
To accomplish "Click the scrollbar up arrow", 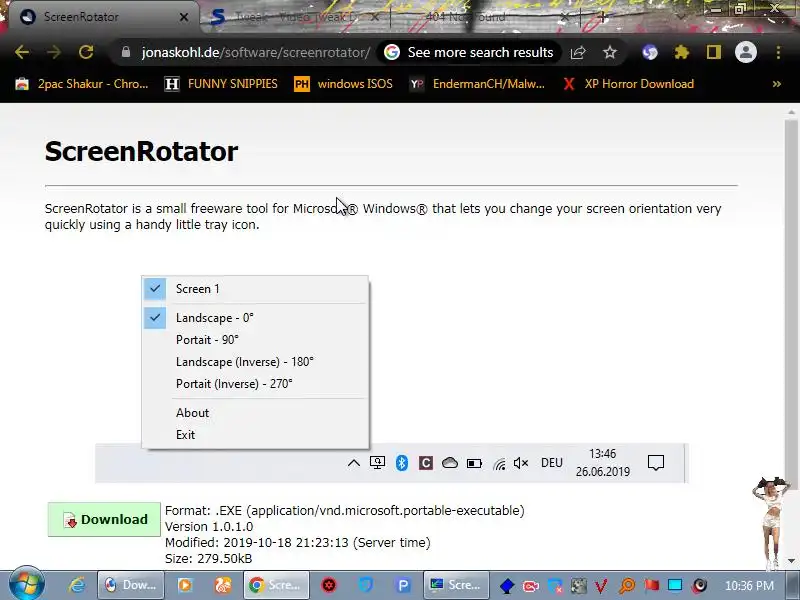I will point(791,112).
